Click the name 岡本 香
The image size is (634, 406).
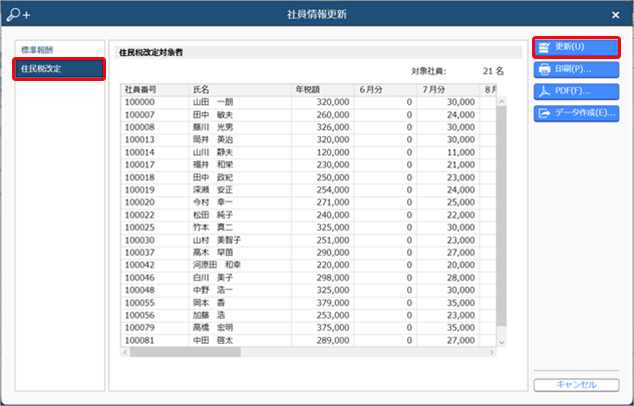tap(209, 302)
